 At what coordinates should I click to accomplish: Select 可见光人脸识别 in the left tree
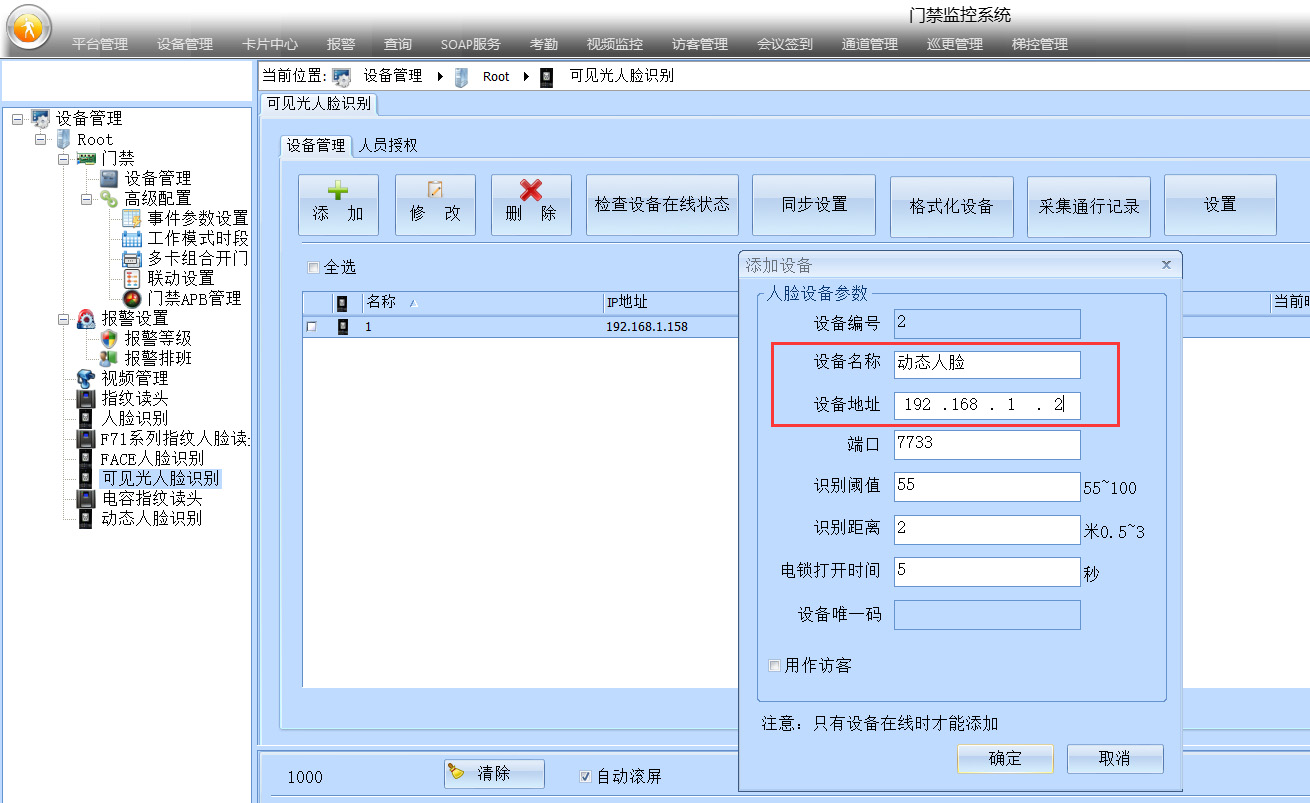[x=160, y=479]
